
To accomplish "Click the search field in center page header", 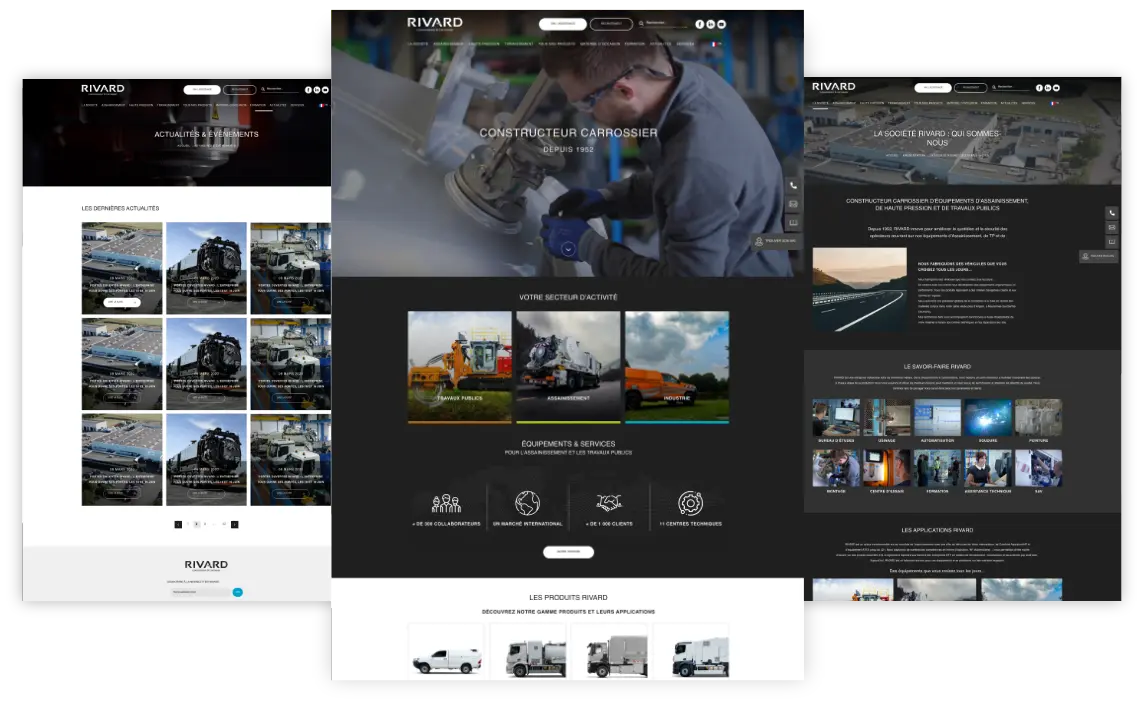I will click(x=665, y=23).
